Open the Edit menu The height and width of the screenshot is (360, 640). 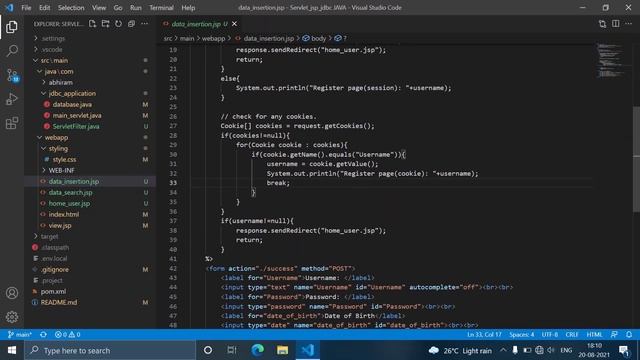(44, 8)
